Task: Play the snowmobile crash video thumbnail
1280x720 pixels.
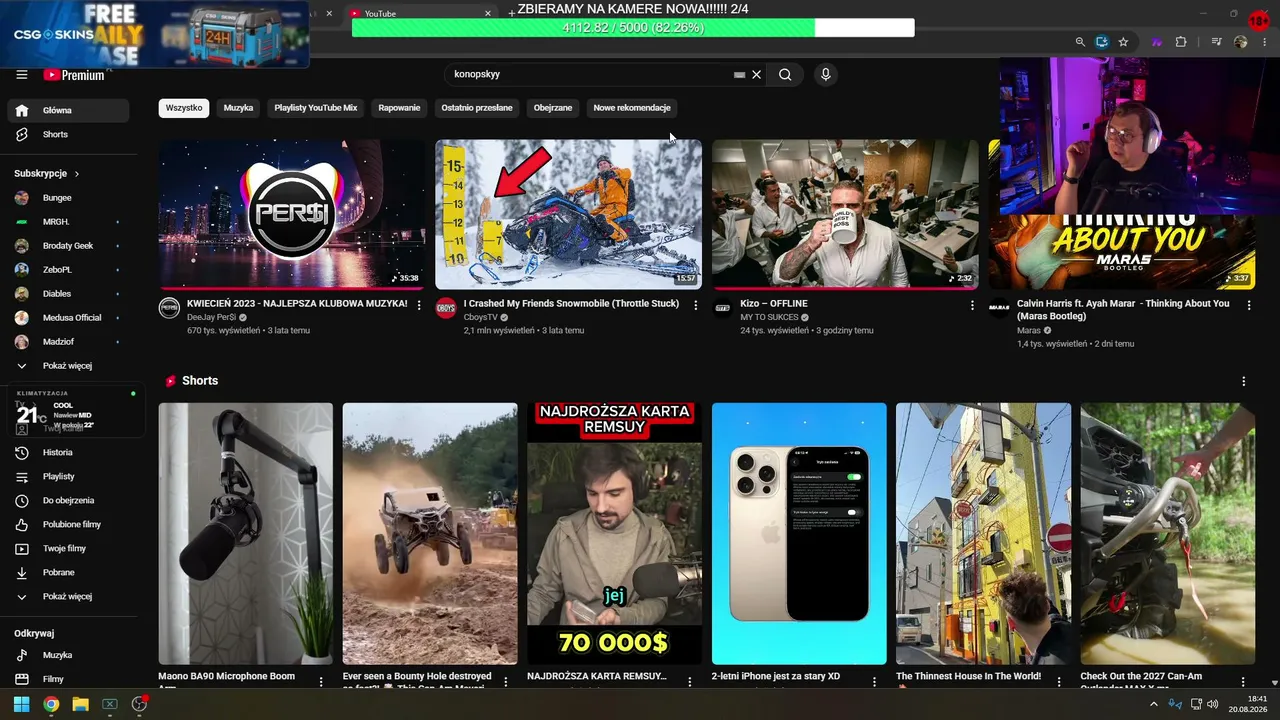Action: tap(568, 214)
